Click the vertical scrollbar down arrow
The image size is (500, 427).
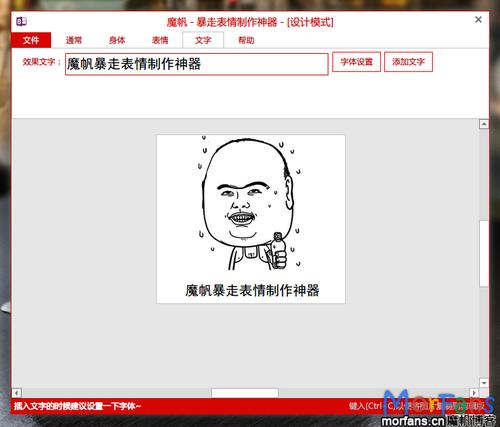coord(484,383)
